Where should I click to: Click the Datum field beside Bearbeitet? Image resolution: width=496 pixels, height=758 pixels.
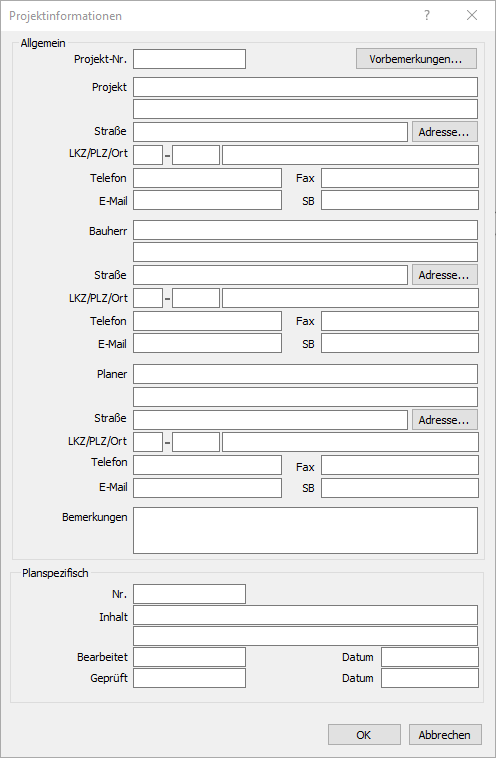click(x=430, y=657)
